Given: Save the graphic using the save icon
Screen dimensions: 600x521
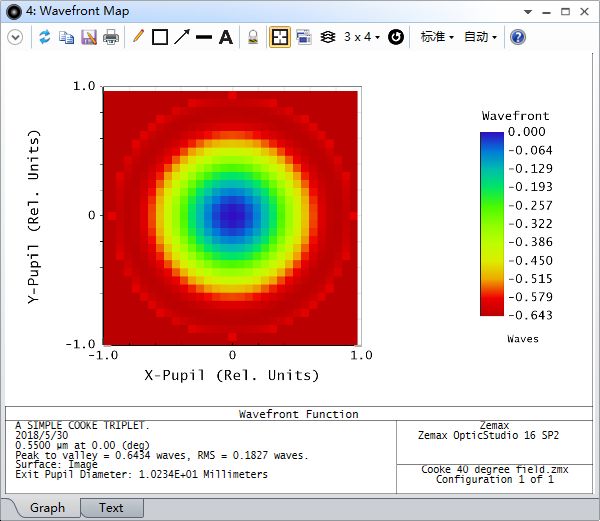Looking at the screenshot, I should click(x=89, y=37).
